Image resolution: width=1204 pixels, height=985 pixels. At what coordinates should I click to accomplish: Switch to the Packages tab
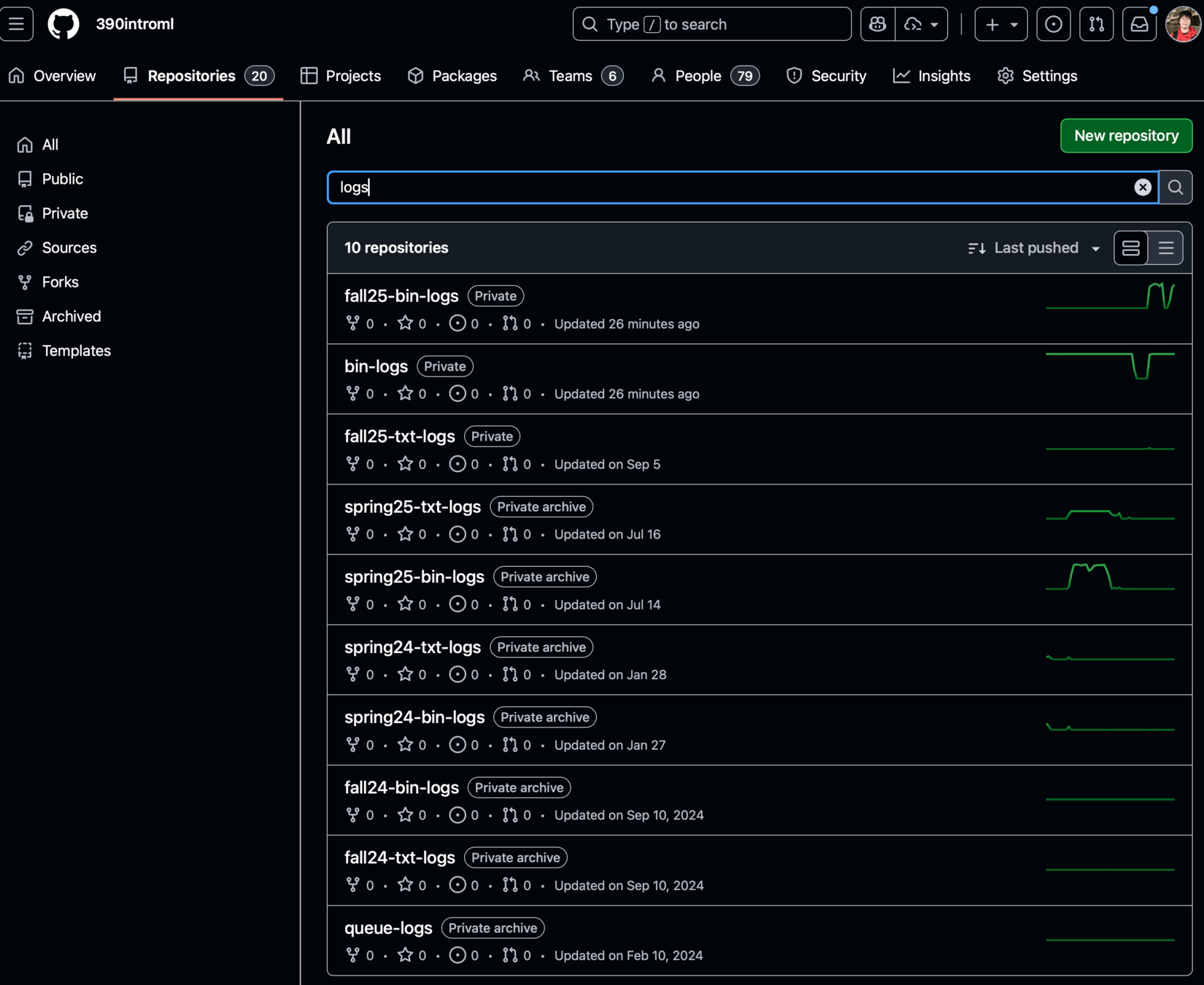pos(452,76)
